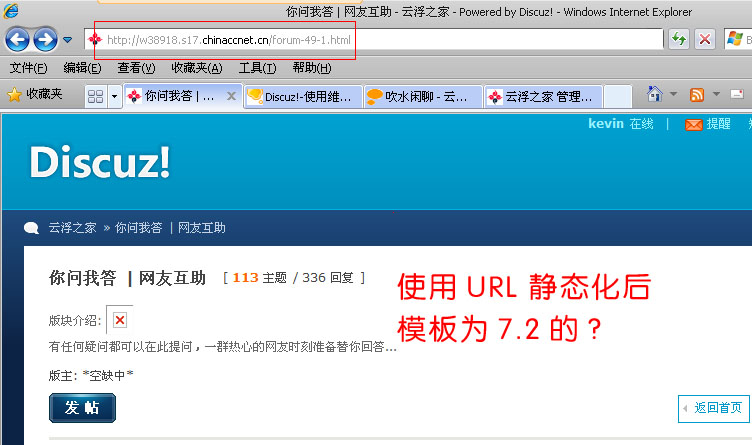This screenshot has width=752, height=445.
Task: Click the kevin username link
Action: (x=606, y=124)
